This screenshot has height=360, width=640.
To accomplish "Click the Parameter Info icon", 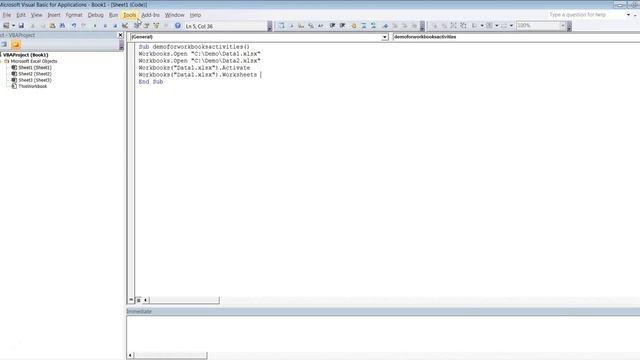I will pos(311,26).
